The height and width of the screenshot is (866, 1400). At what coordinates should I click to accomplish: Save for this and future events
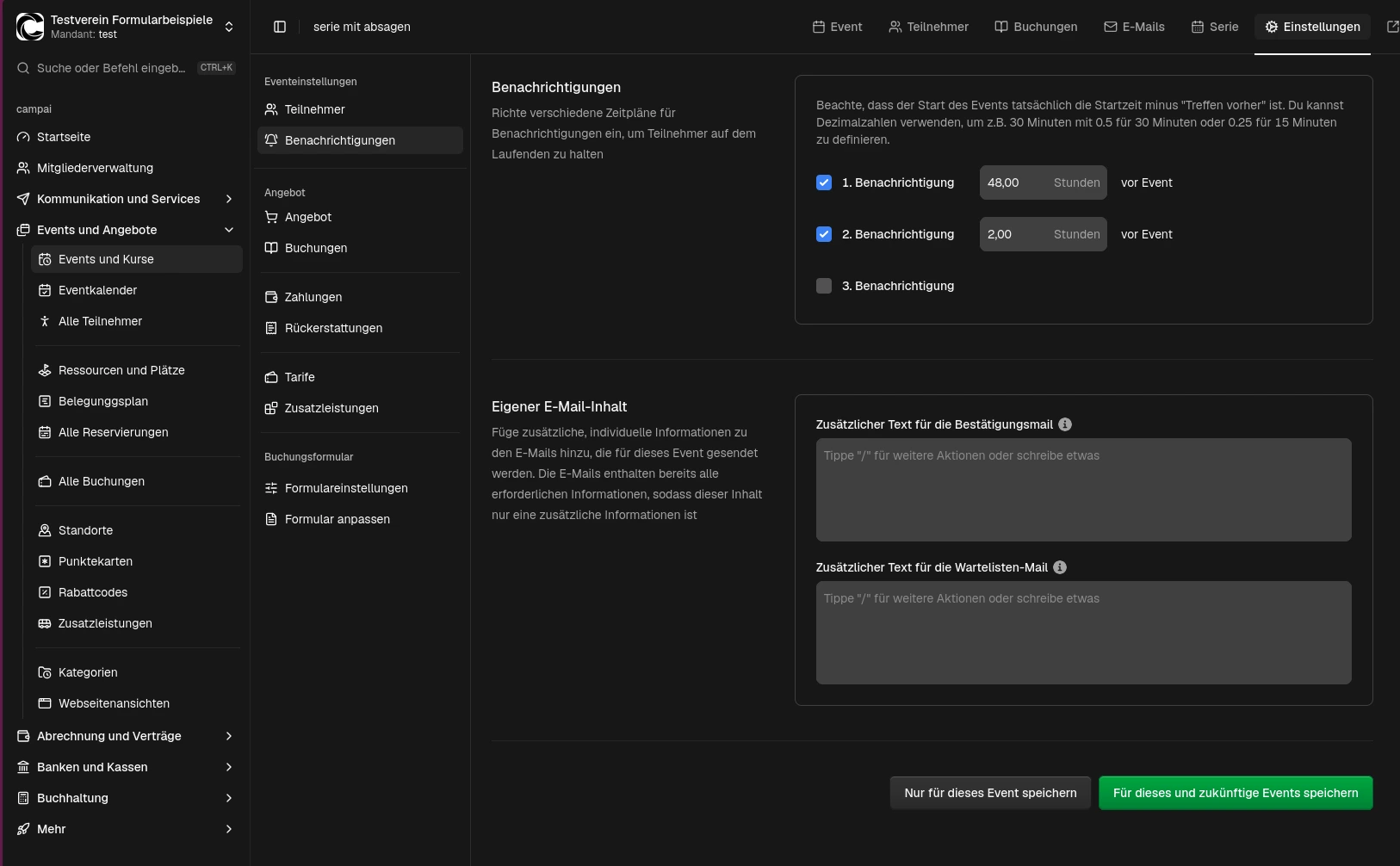click(x=1235, y=793)
